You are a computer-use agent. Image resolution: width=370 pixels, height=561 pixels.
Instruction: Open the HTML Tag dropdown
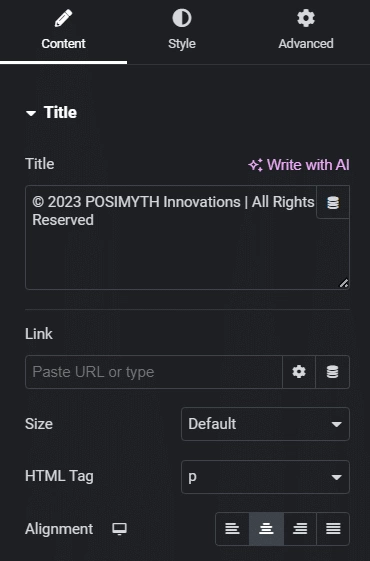(x=265, y=477)
